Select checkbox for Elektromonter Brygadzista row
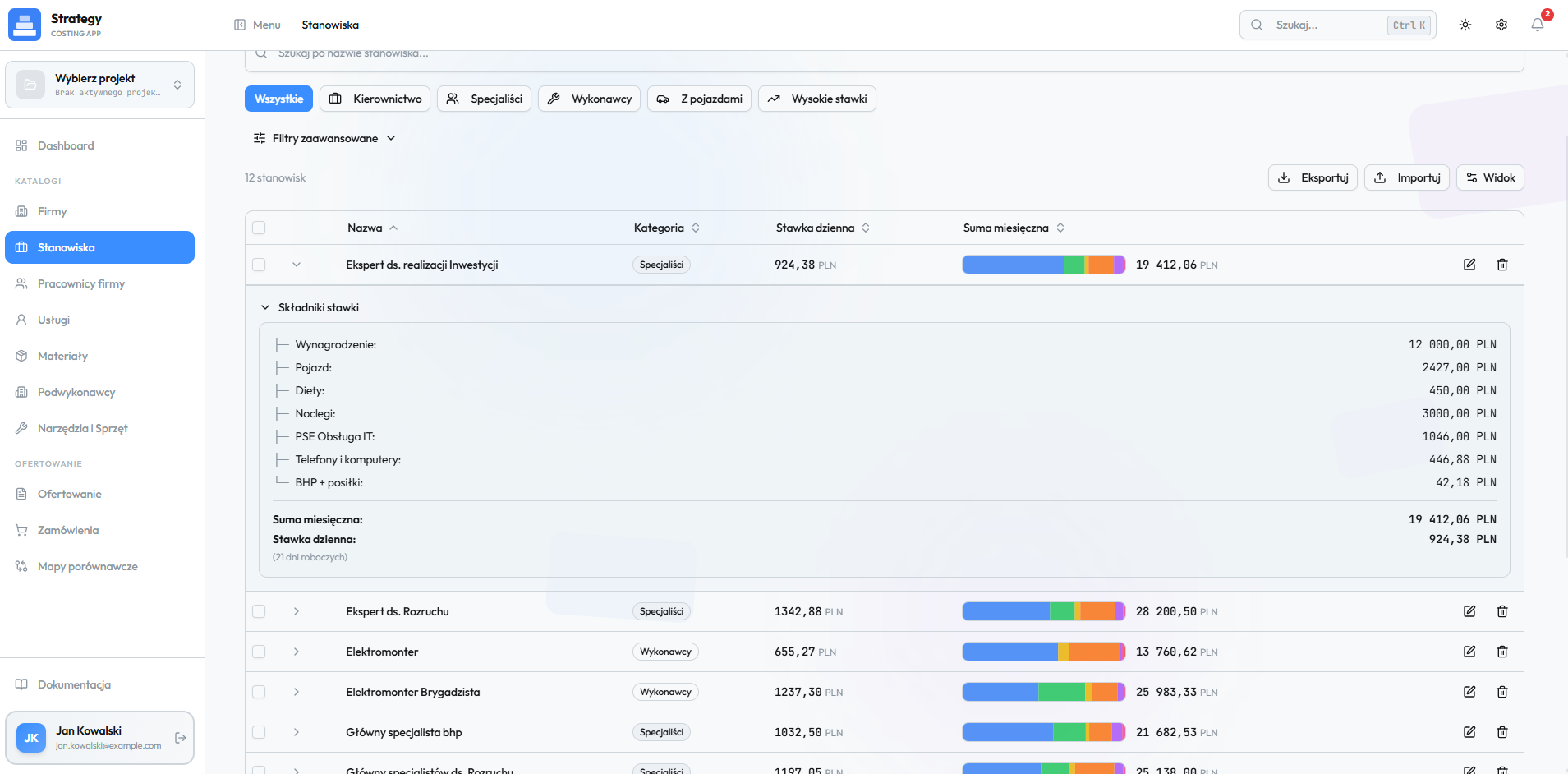Viewport: 1568px width, 774px height. pyautogui.click(x=259, y=692)
